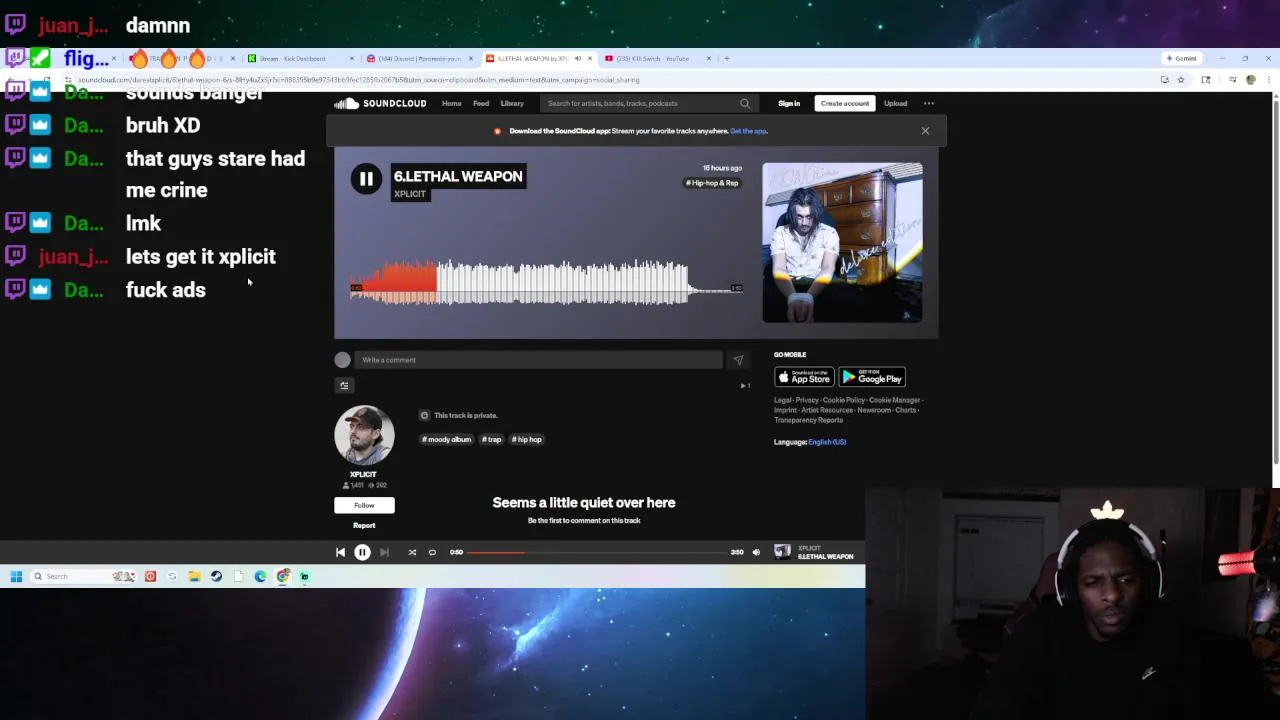Click the browser address bar URL
1280x720 pixels.
tap(358, 80)
